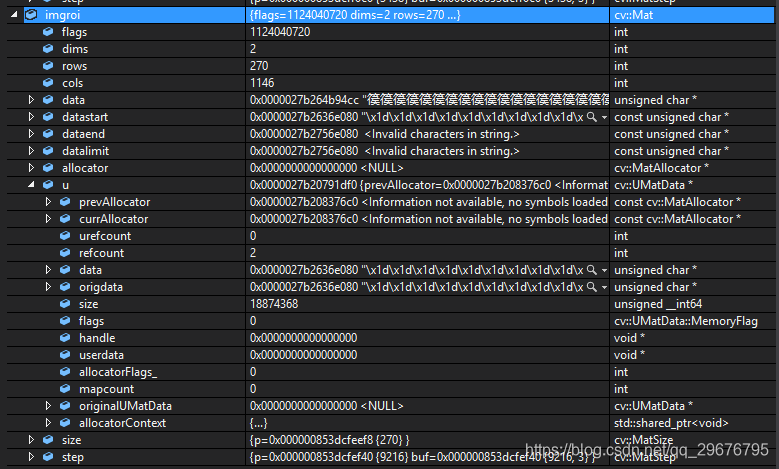Expand the origdata member
779x469 pixels.
(48, 287)
